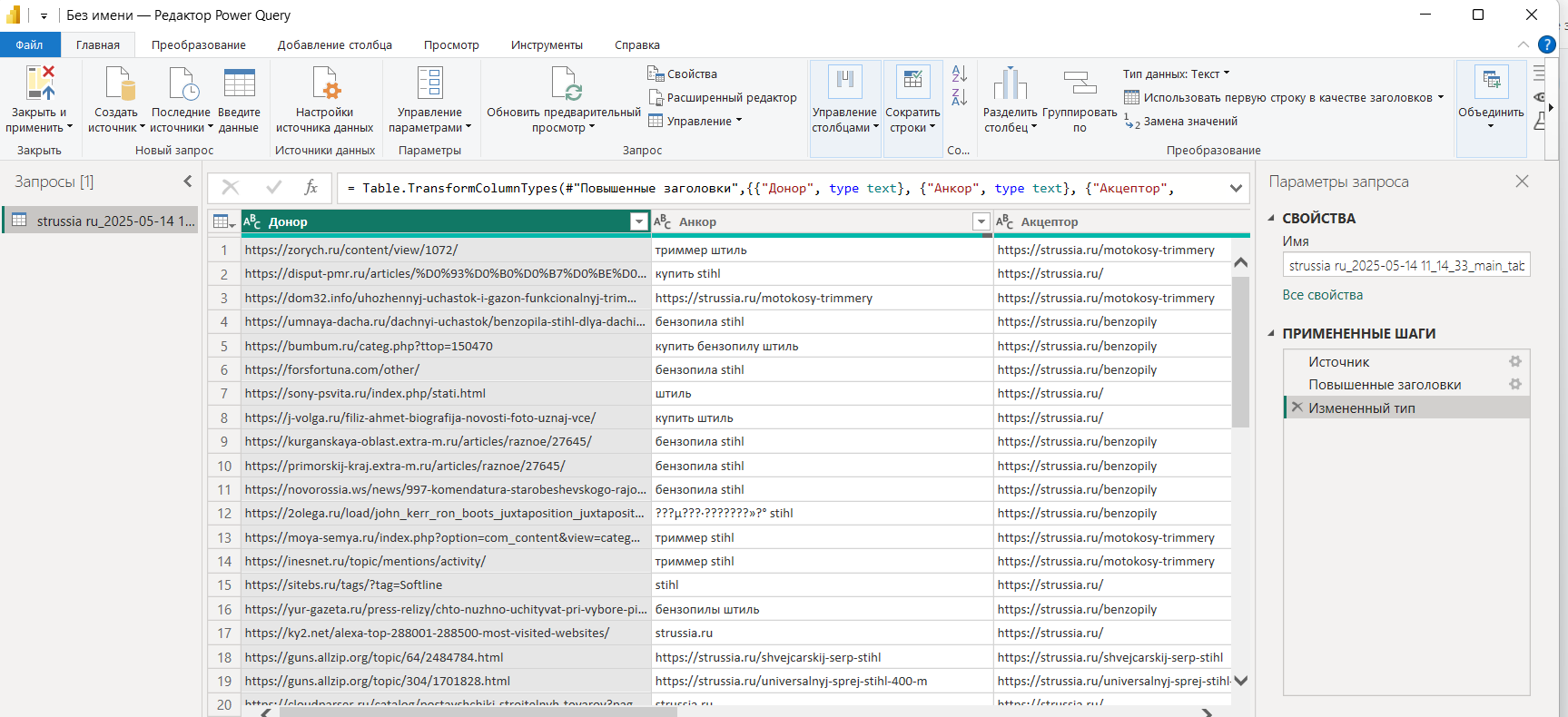Screen dimensions: 1568x717
Task: Delete the Измененный тип step
Action: (1297, 408)
